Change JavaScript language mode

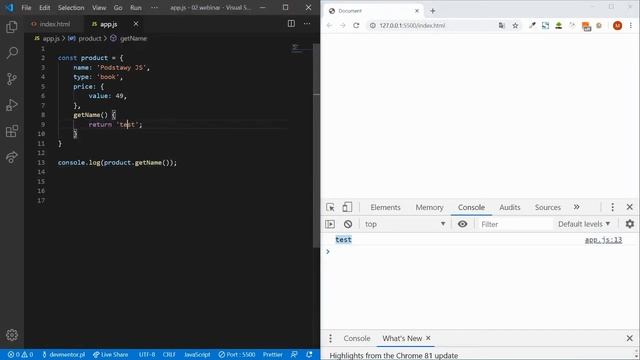197,354
